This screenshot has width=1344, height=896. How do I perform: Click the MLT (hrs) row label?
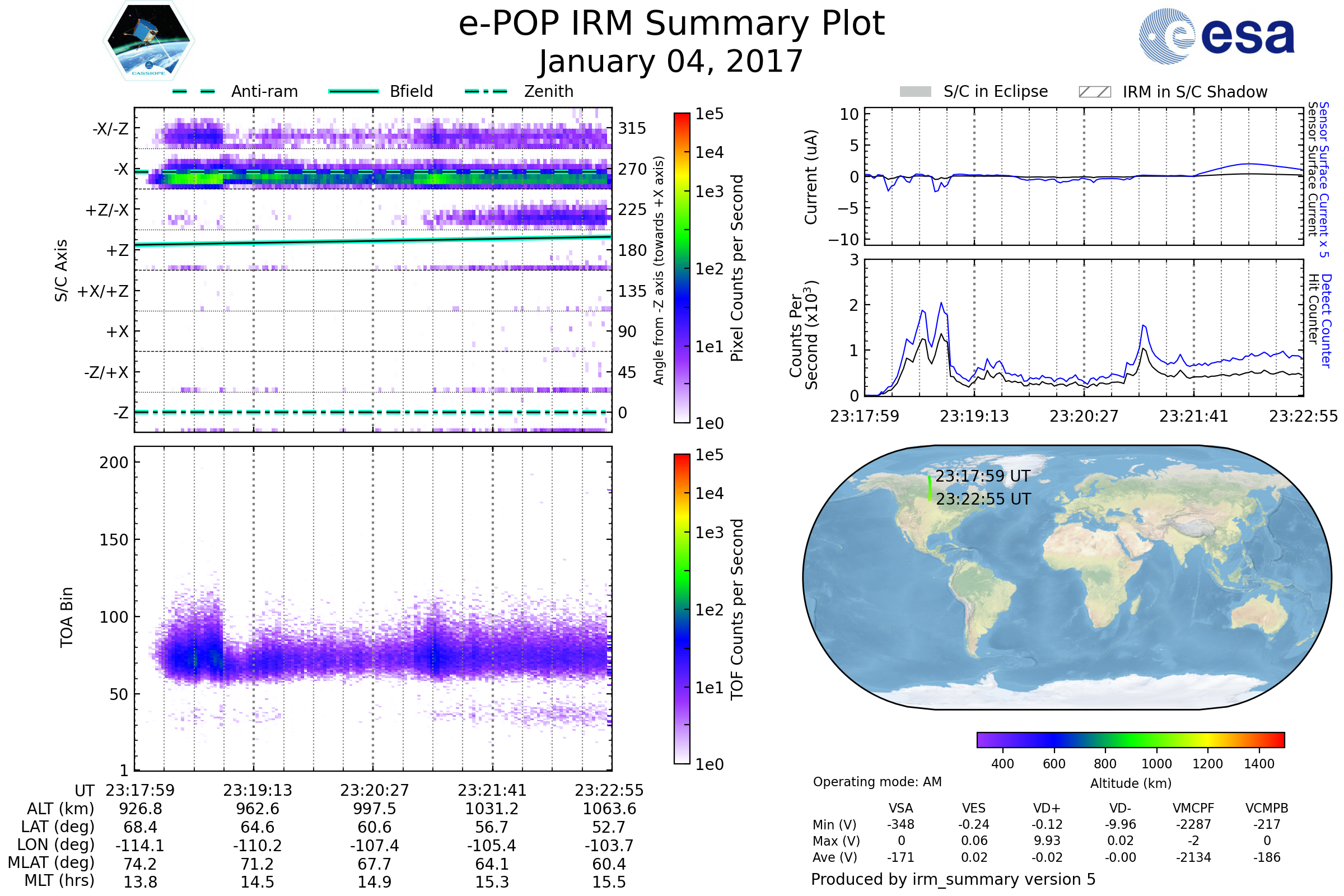pos(59,880)
